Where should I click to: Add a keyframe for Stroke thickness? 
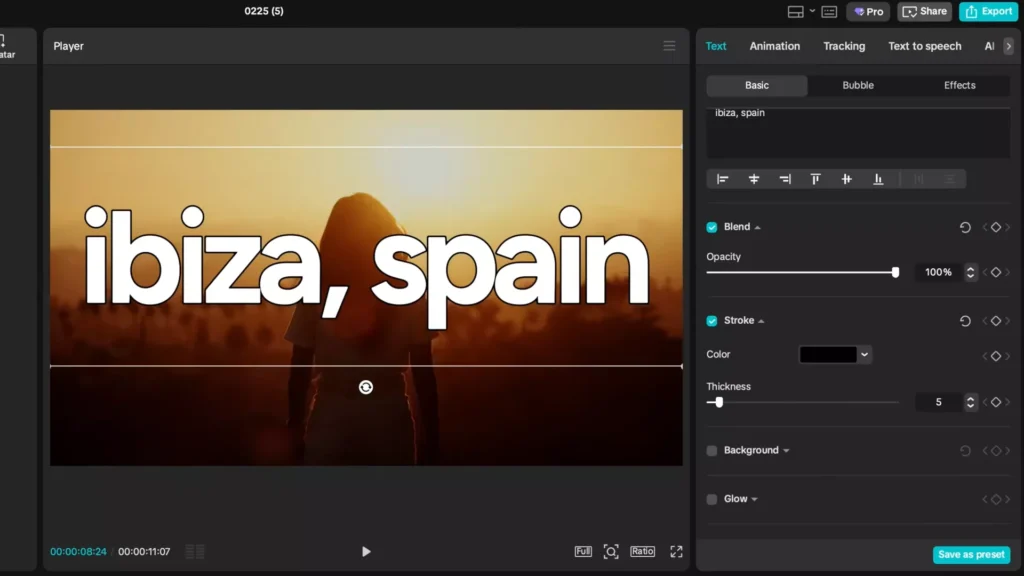pos(996,402)
